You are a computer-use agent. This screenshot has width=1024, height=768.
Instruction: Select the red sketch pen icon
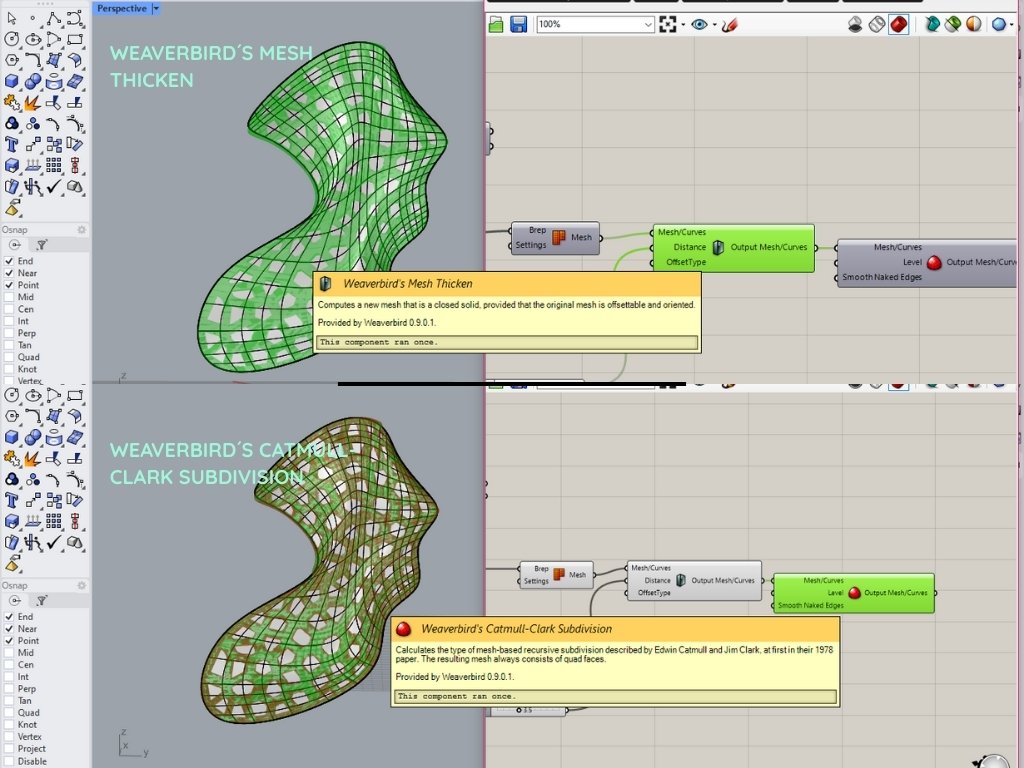point(729,24)
